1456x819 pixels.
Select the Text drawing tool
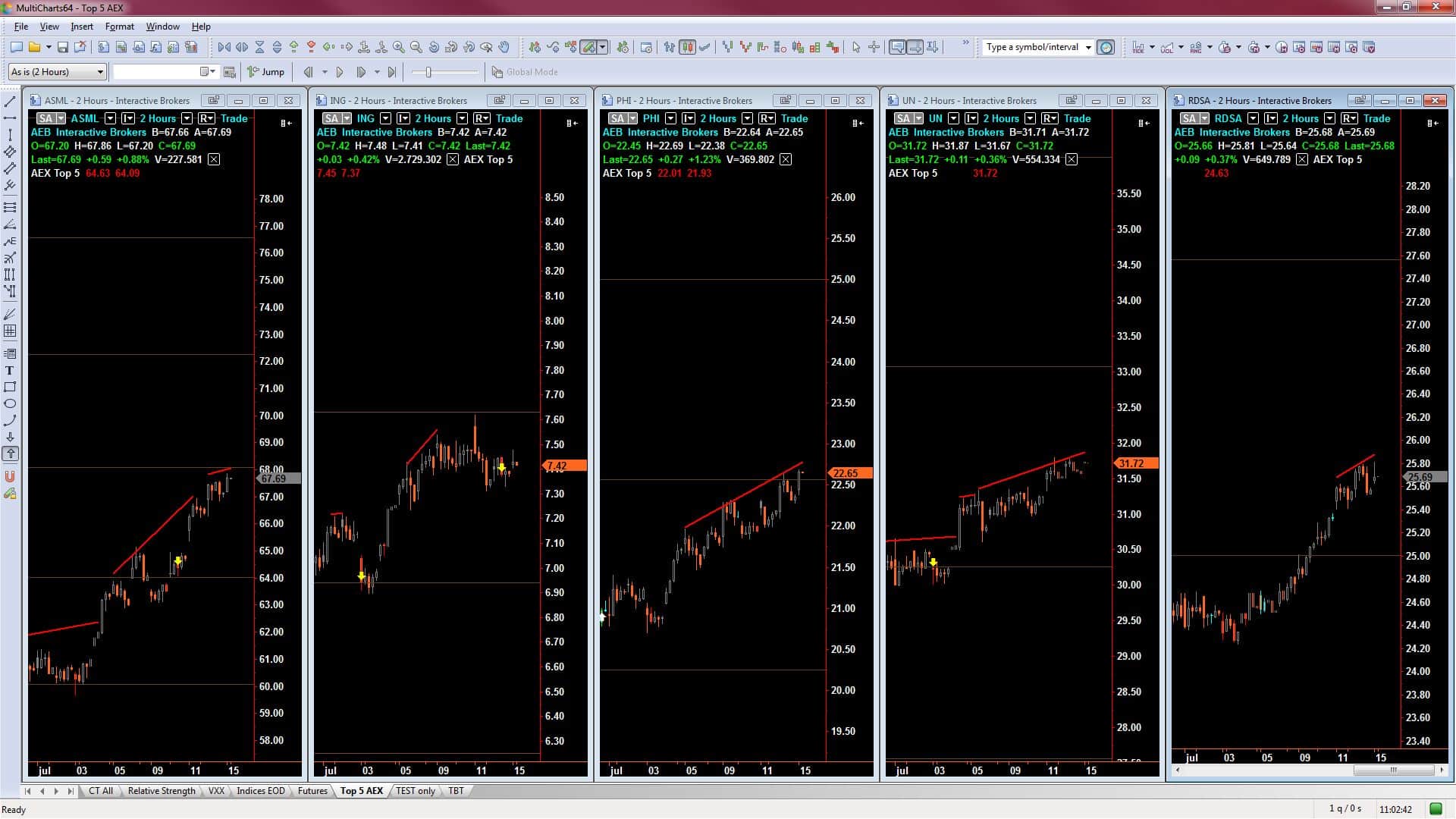pos(10,371)
